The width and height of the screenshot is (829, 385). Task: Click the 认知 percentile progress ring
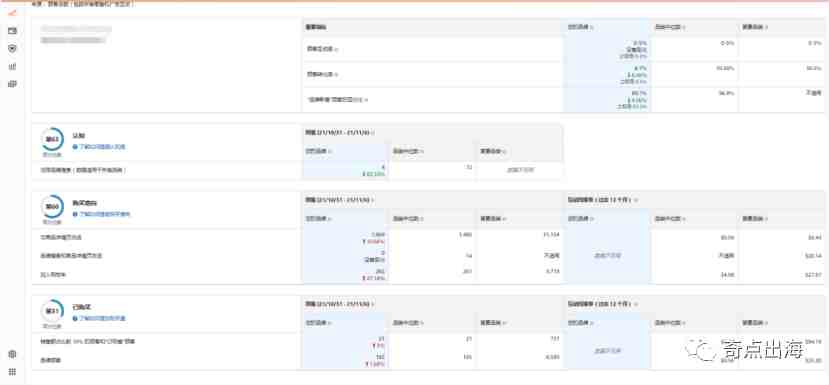pos(52,140)
